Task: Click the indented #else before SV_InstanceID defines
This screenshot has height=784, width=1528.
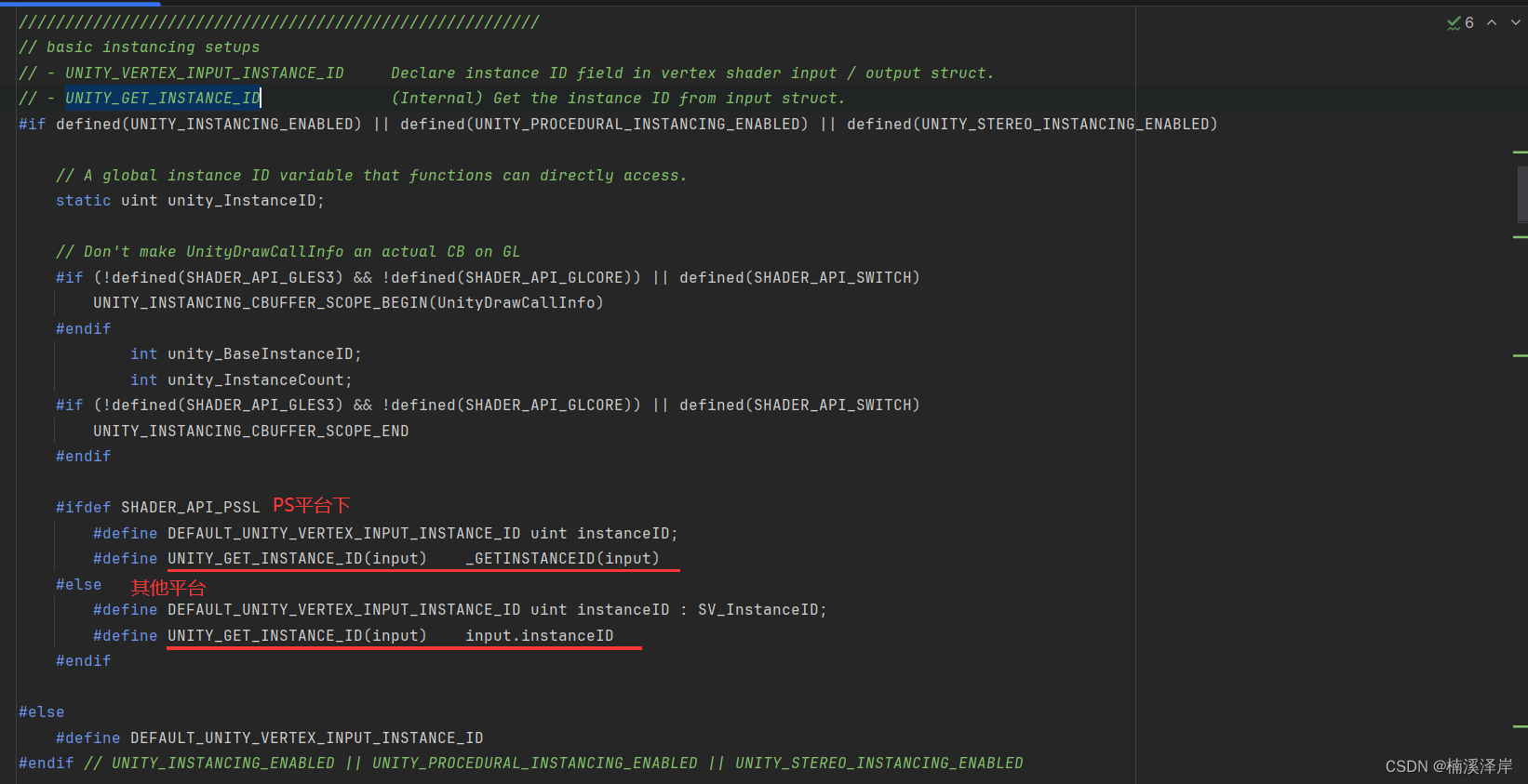Action: (x=79, y=585)
